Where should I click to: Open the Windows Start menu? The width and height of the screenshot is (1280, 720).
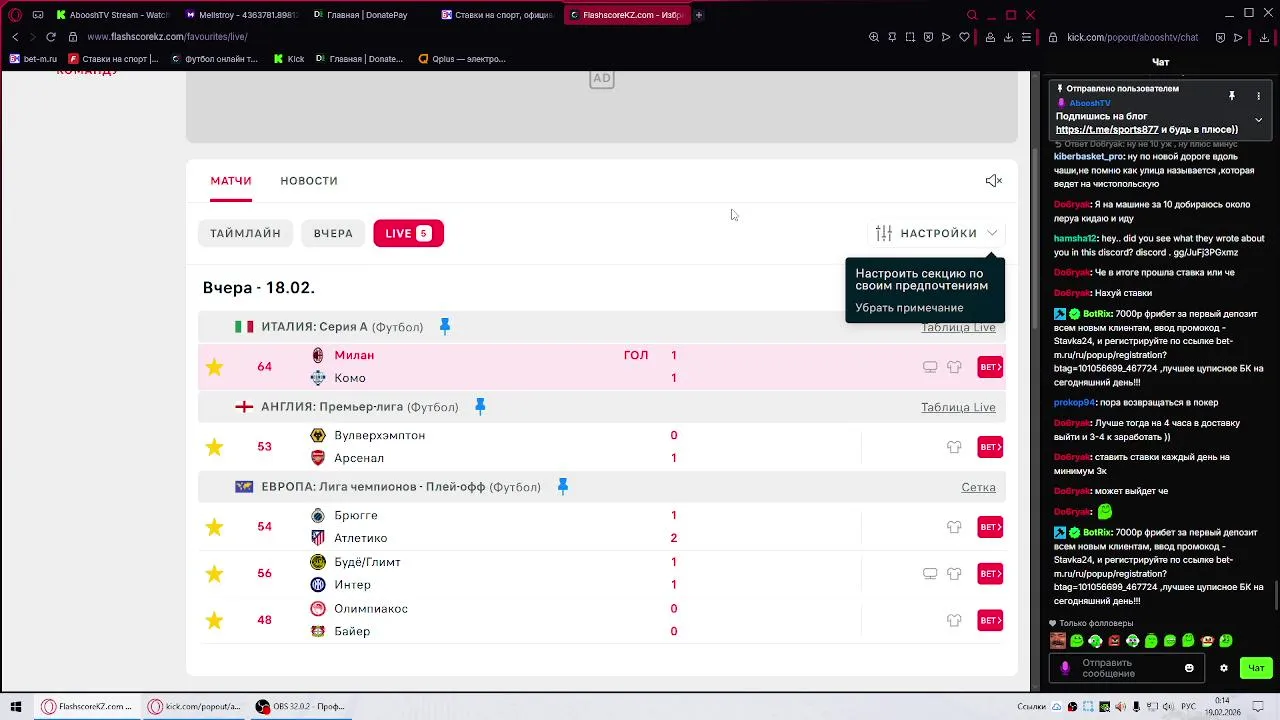[x=16, y=706]
